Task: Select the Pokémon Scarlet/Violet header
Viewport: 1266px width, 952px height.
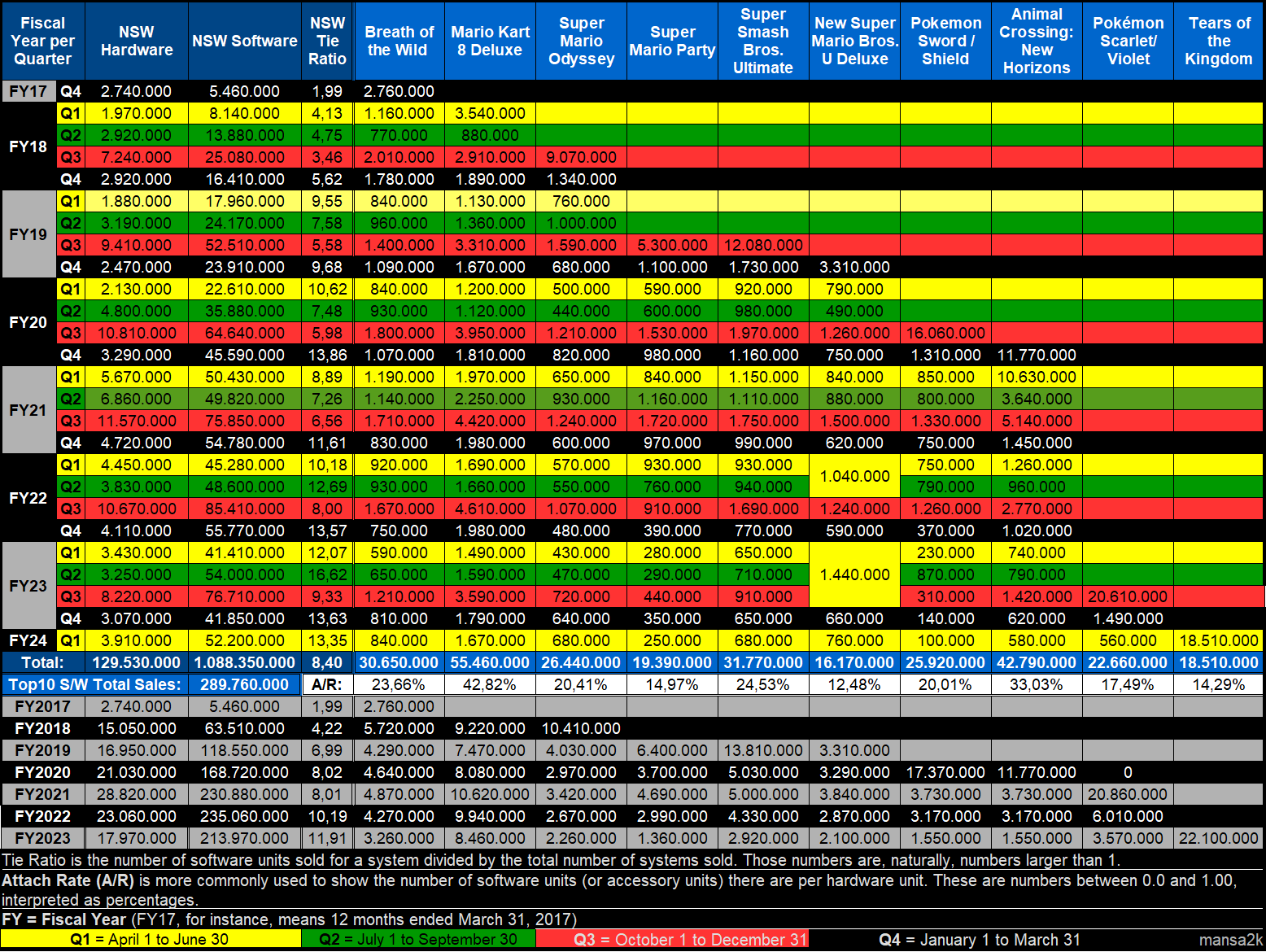Action: click(x=1128, y=41)
